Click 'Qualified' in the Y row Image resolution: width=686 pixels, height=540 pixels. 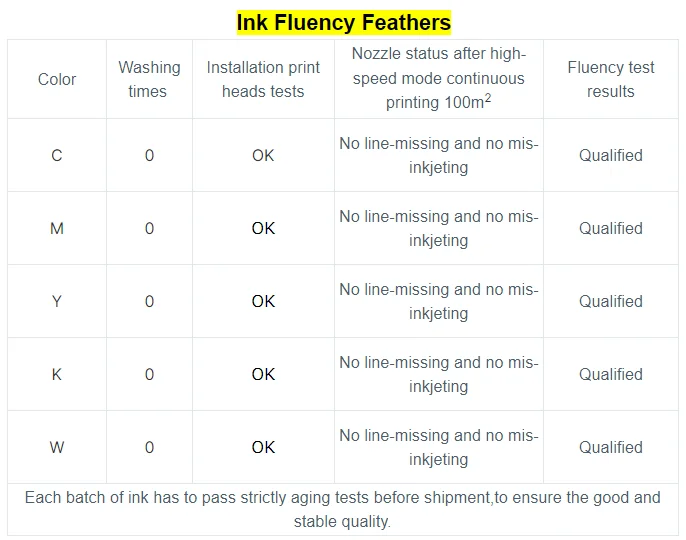[610, 301]
